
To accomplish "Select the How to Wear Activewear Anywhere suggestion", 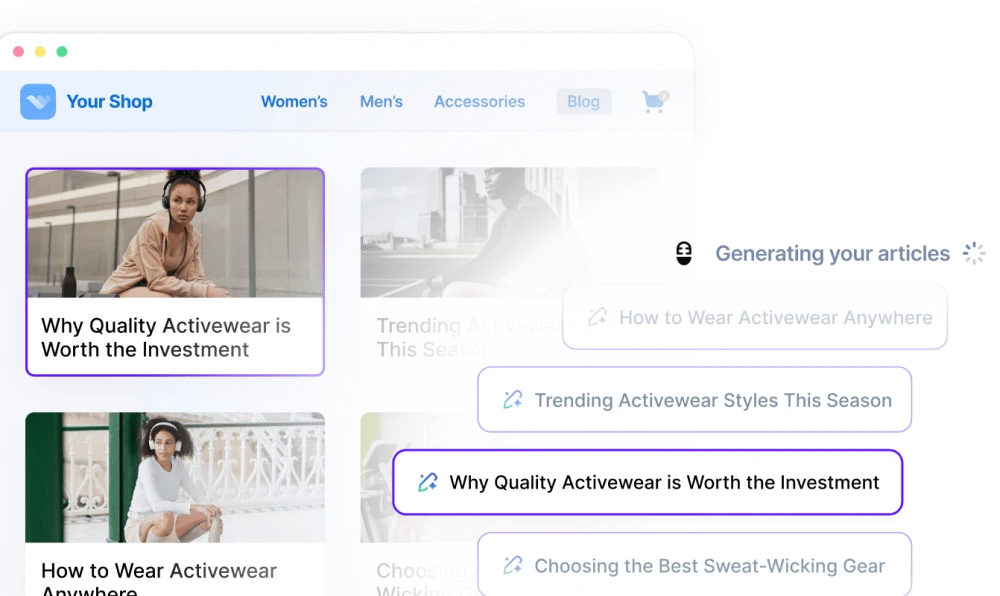I will pyautogui.click(x=755, y=317).
